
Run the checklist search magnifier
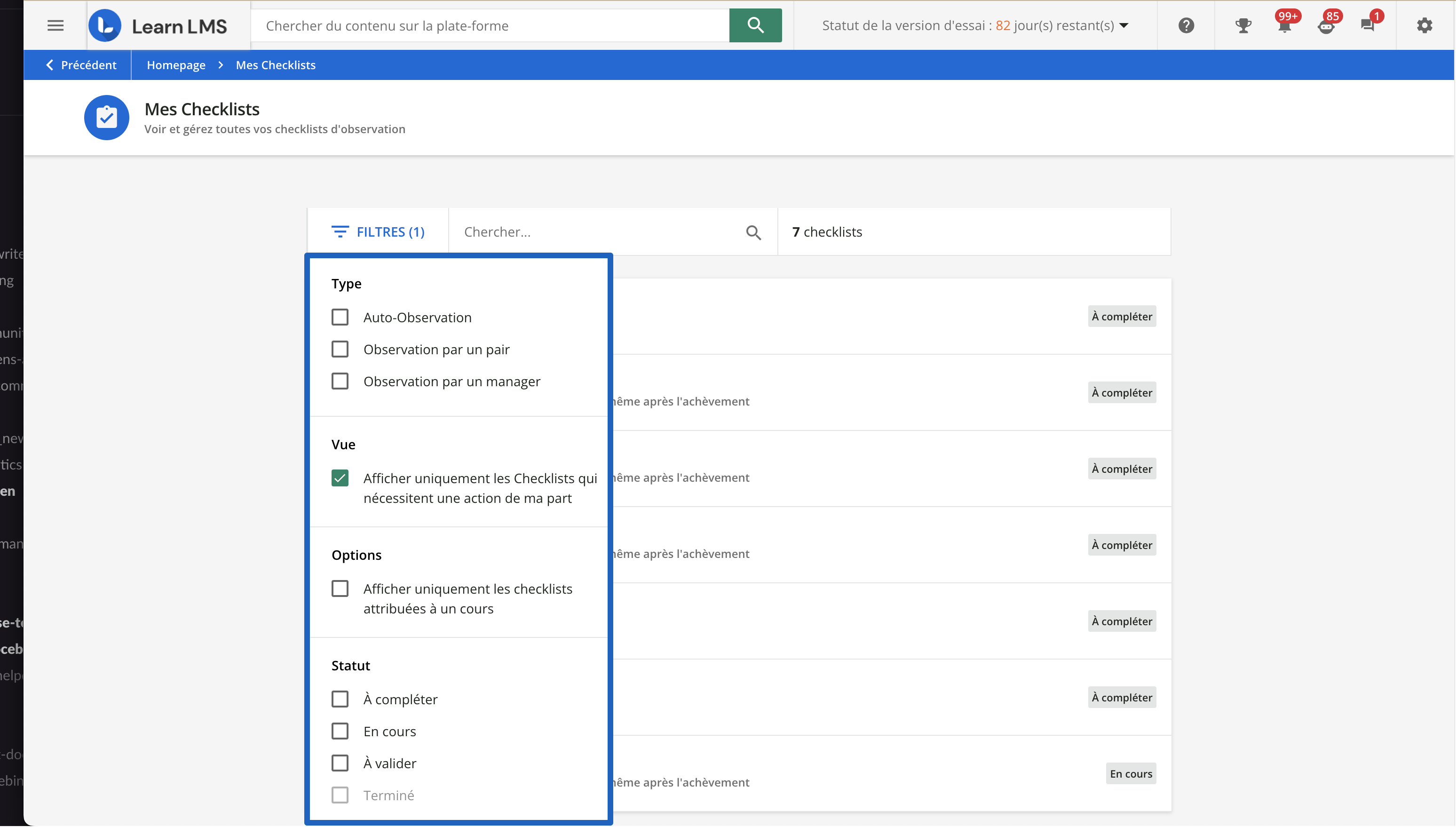753,232
